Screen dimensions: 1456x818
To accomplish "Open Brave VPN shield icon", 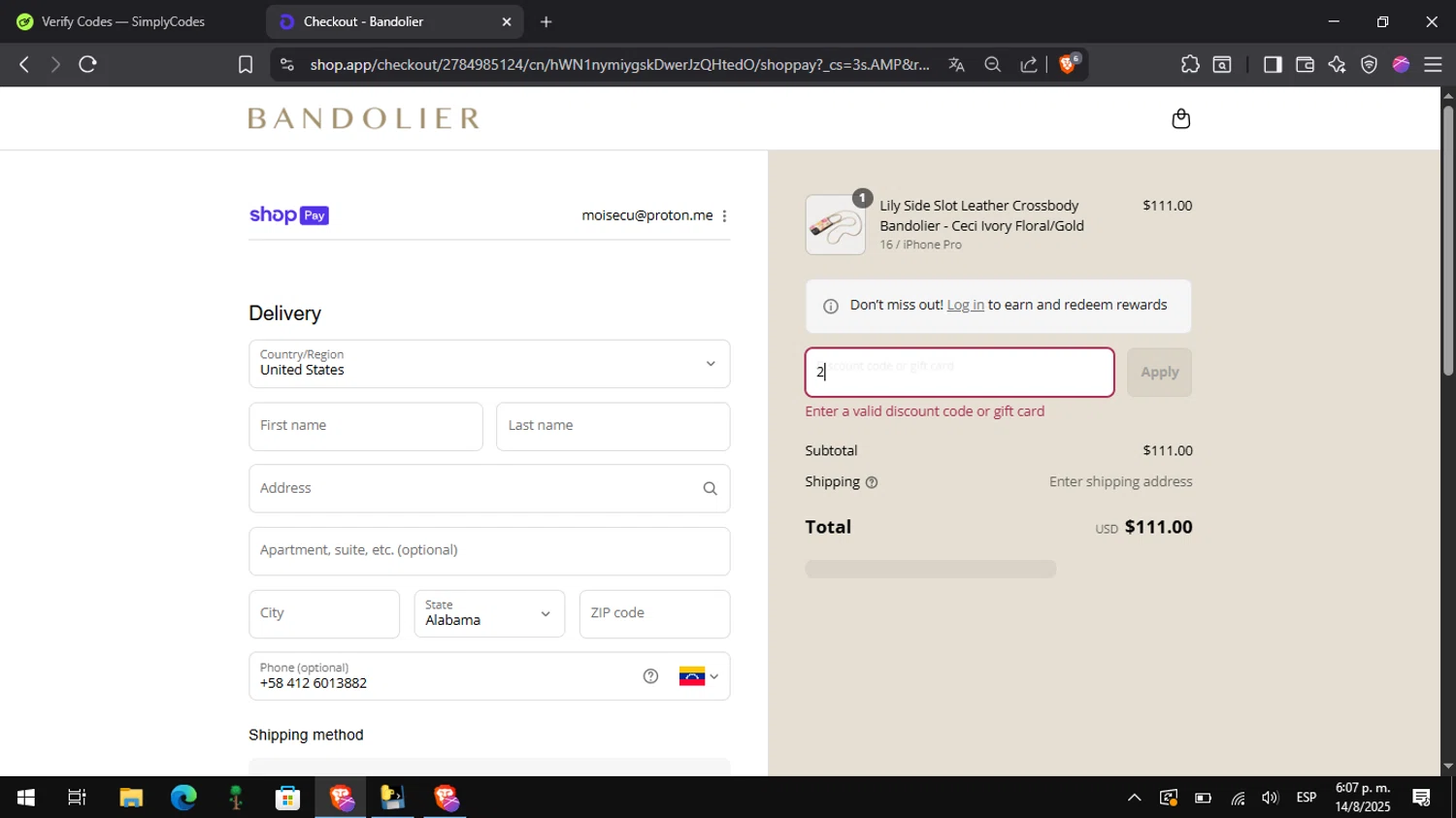I will (x=1369, y=64).
